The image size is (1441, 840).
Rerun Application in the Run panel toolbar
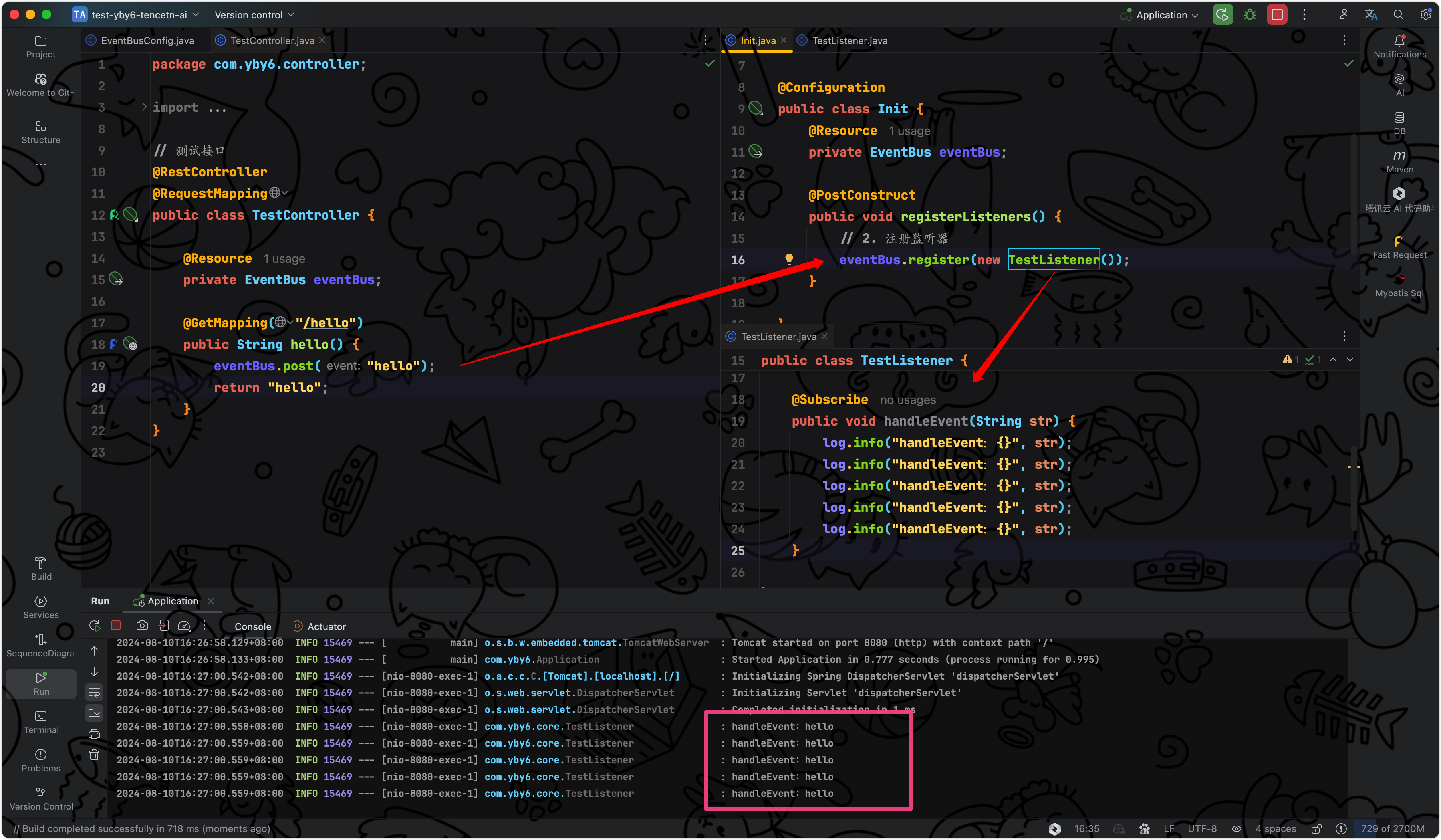click(95, 626)
